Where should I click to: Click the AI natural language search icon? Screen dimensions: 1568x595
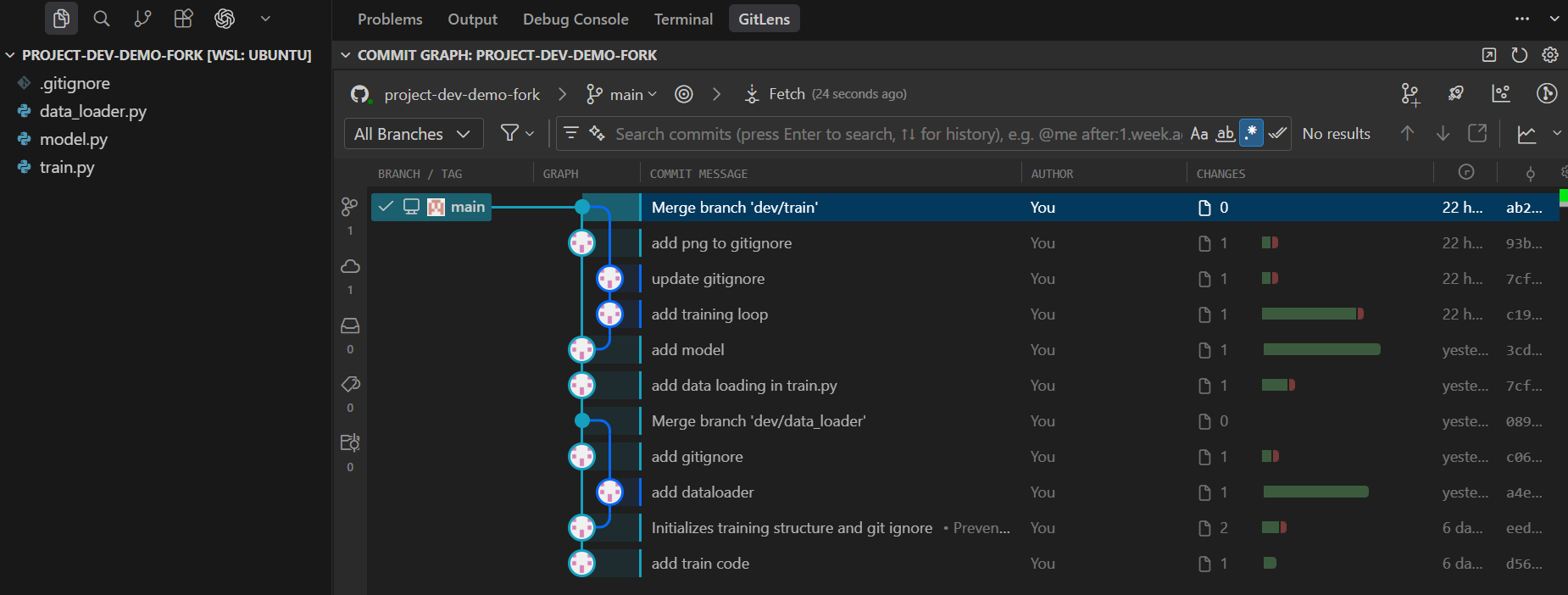click(x=597, y=133)
